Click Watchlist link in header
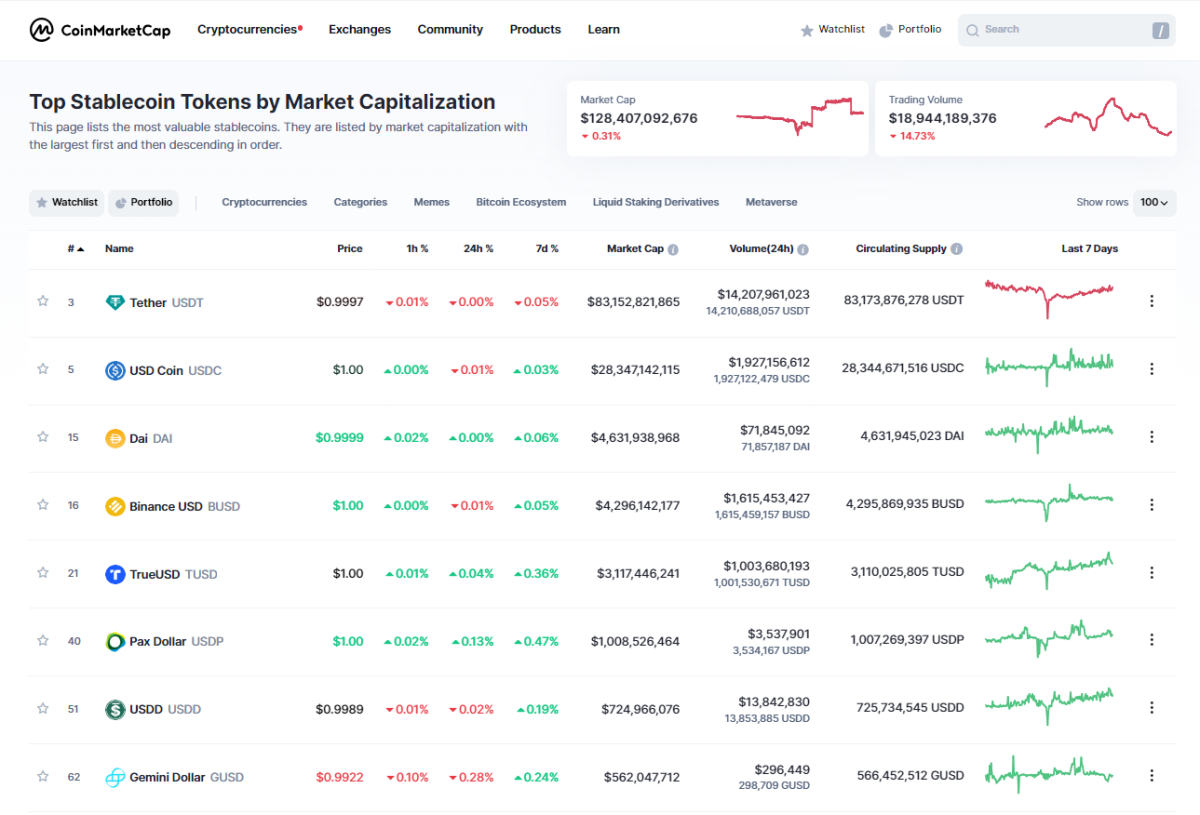Screen dimensions: 1200x815 [832, 30]
